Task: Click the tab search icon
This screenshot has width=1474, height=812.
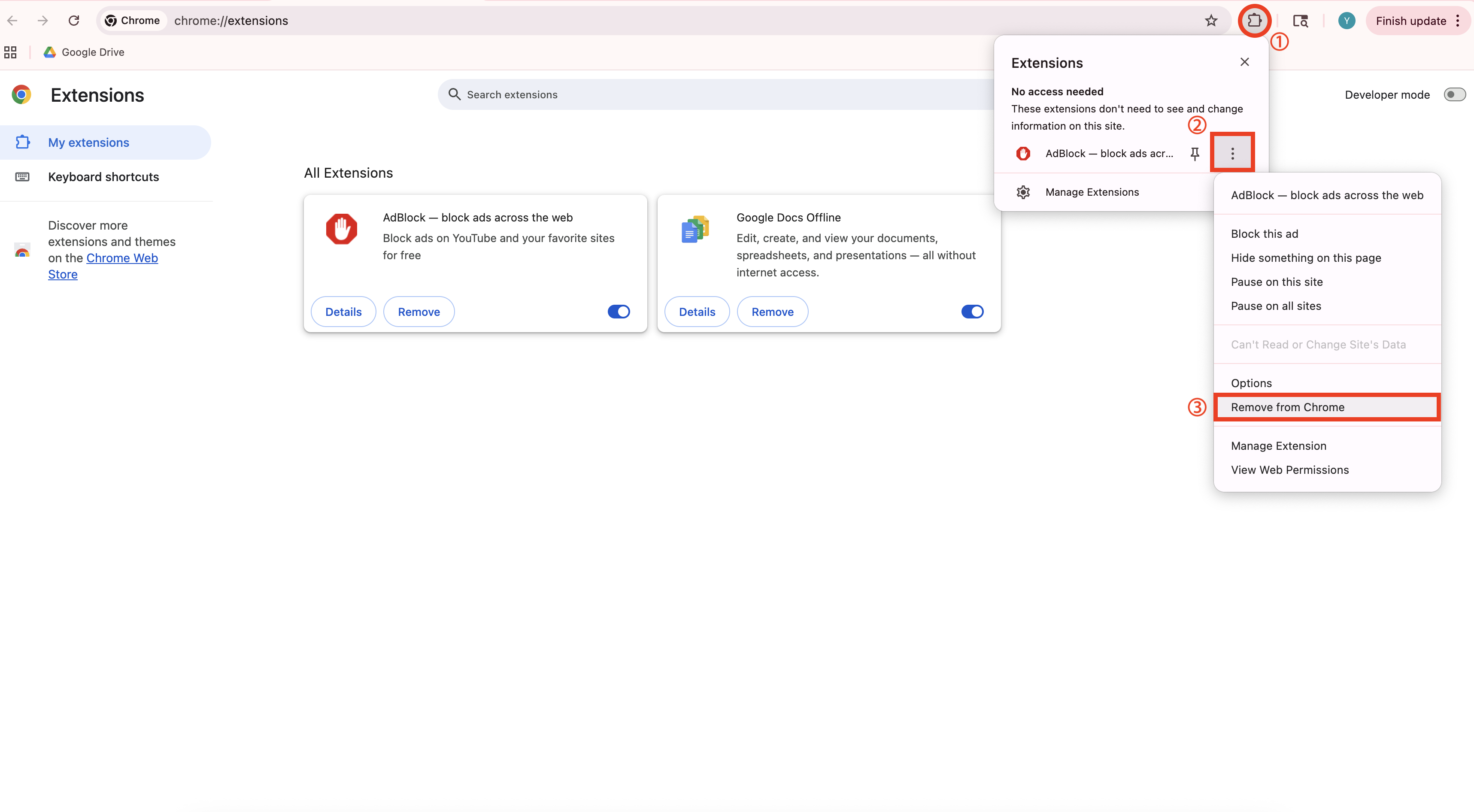Action: [1300, 21]
